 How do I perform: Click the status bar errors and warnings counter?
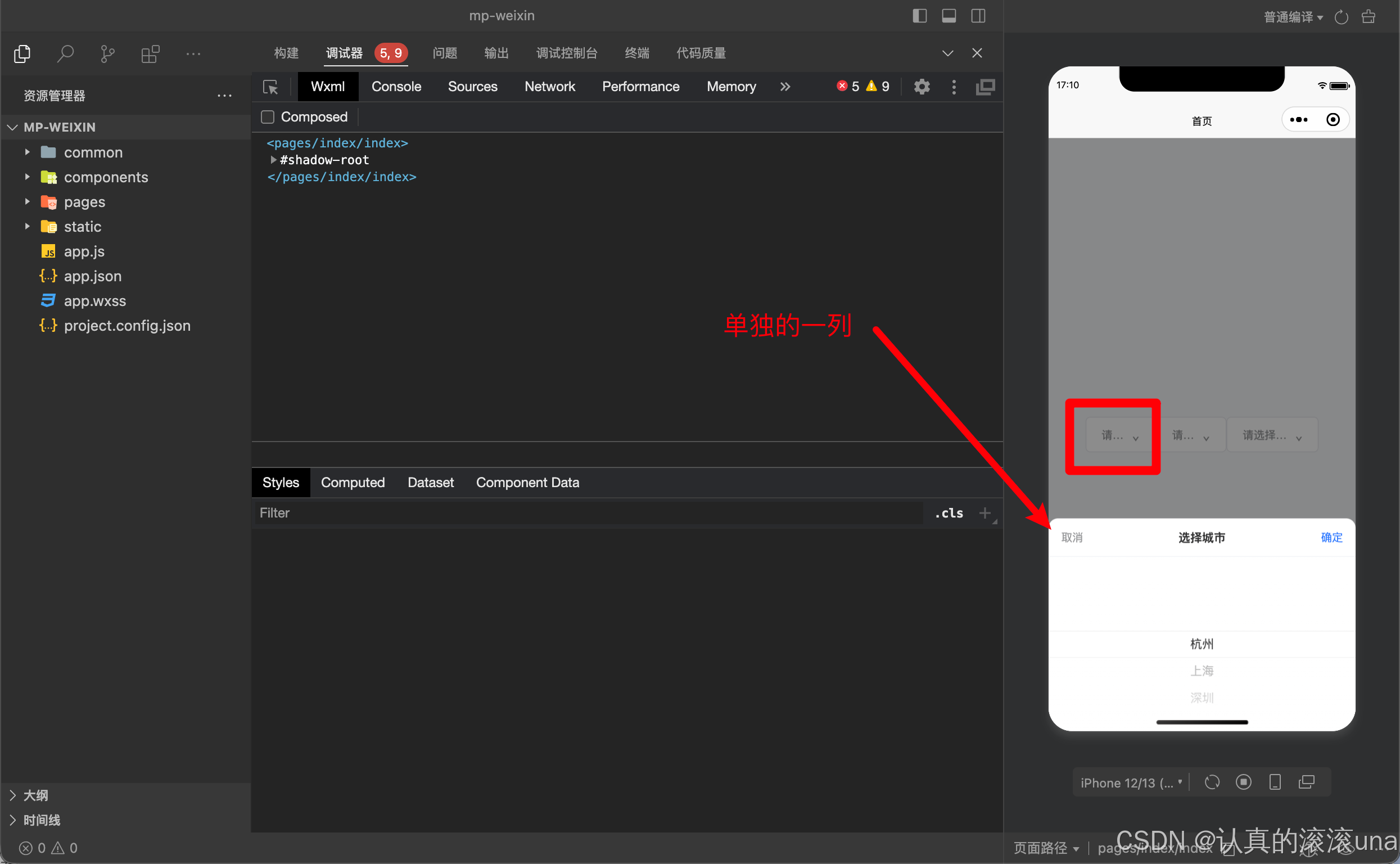48,848
